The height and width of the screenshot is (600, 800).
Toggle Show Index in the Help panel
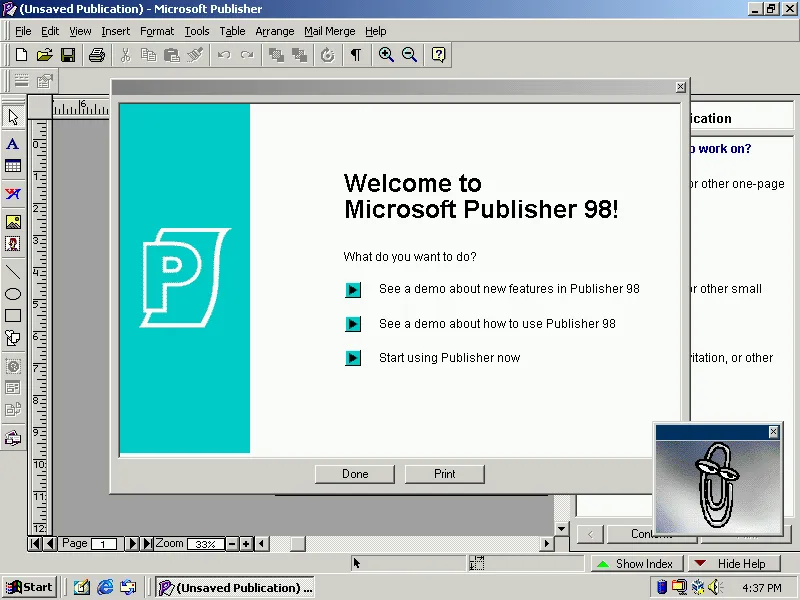point(637,563)
